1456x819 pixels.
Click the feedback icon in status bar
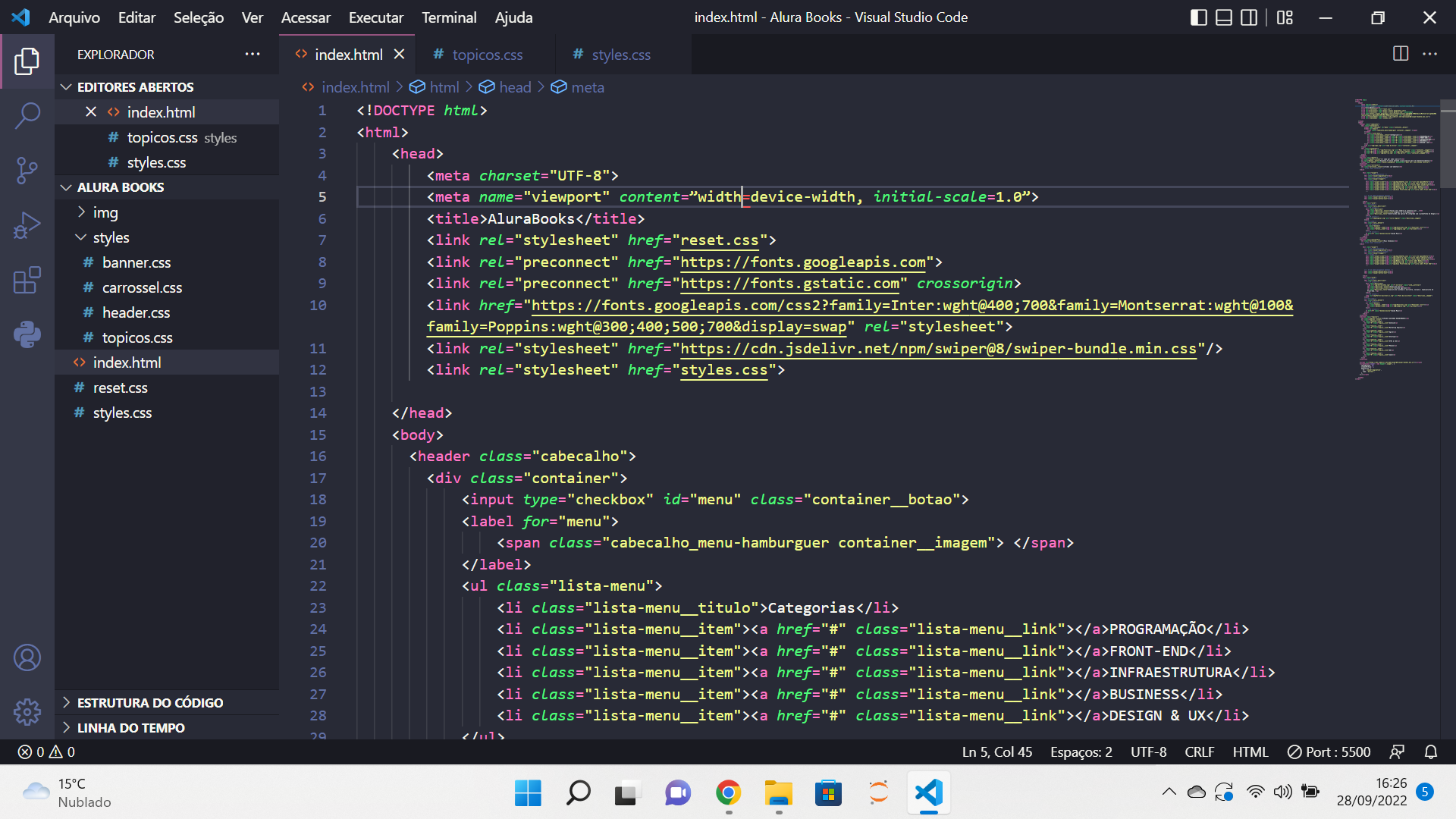click(1397, 752)
